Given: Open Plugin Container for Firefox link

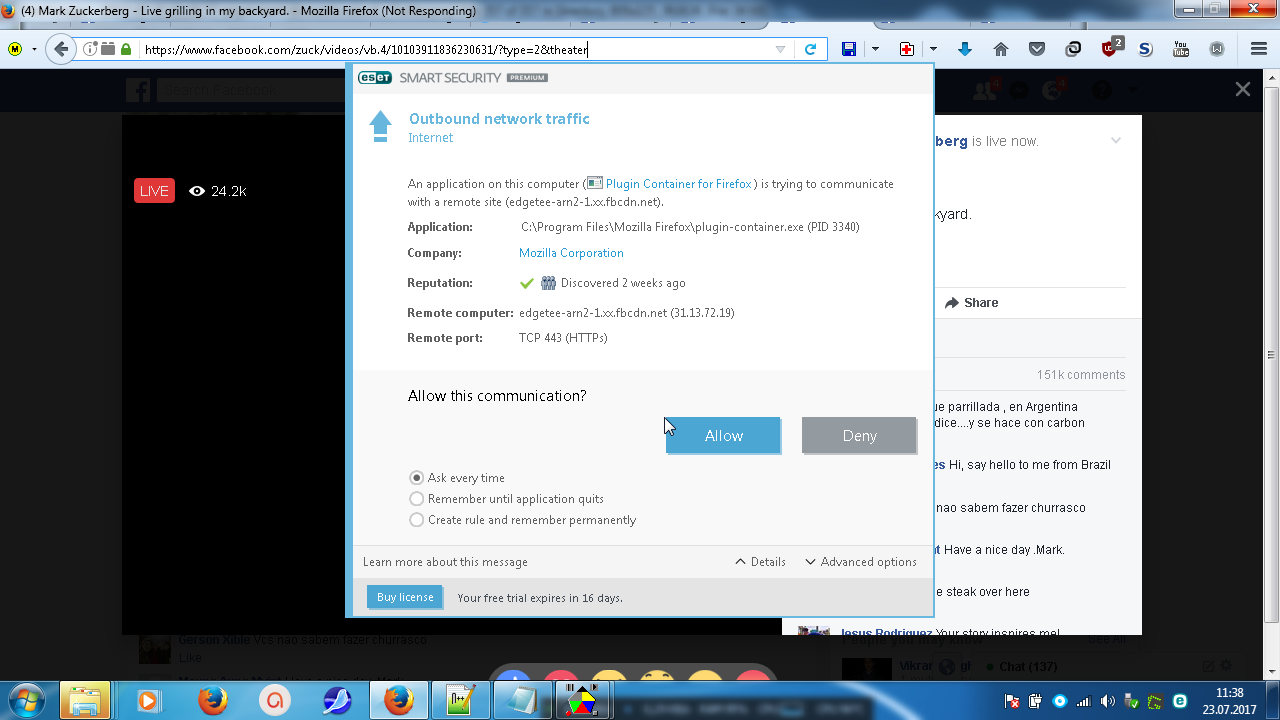Looking at the screenshot, I should [679, 184].
